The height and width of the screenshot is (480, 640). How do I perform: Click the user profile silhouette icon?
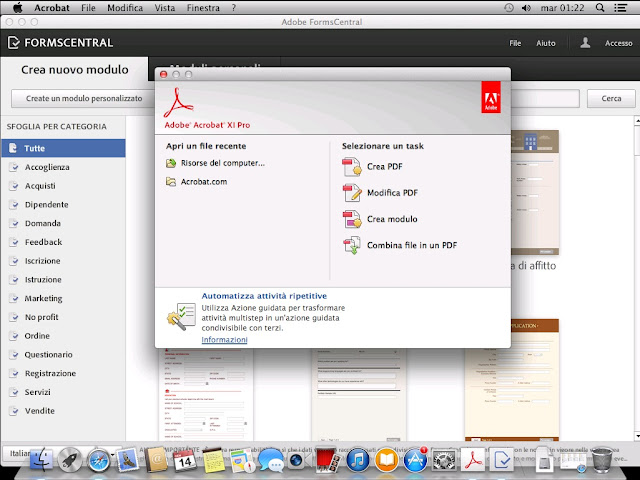point(585,42)
